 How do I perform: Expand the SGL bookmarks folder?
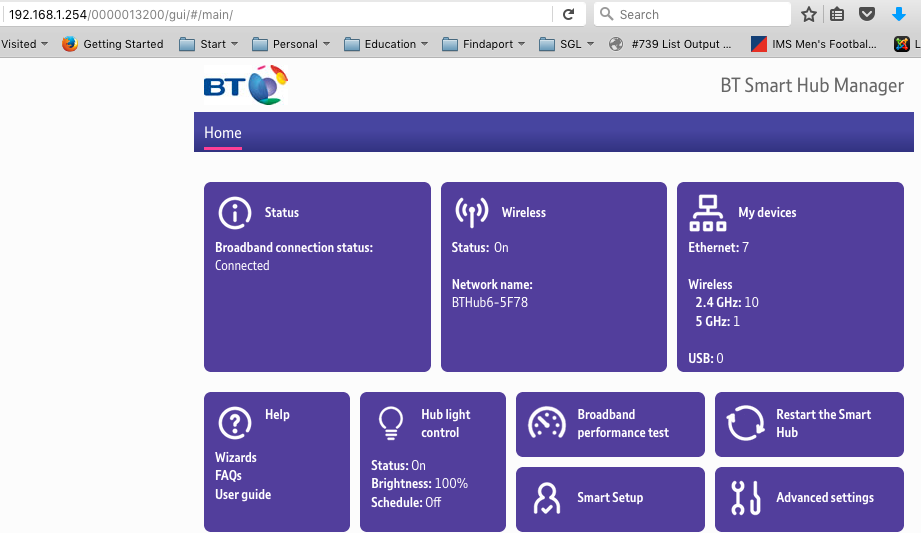[567, 44]
